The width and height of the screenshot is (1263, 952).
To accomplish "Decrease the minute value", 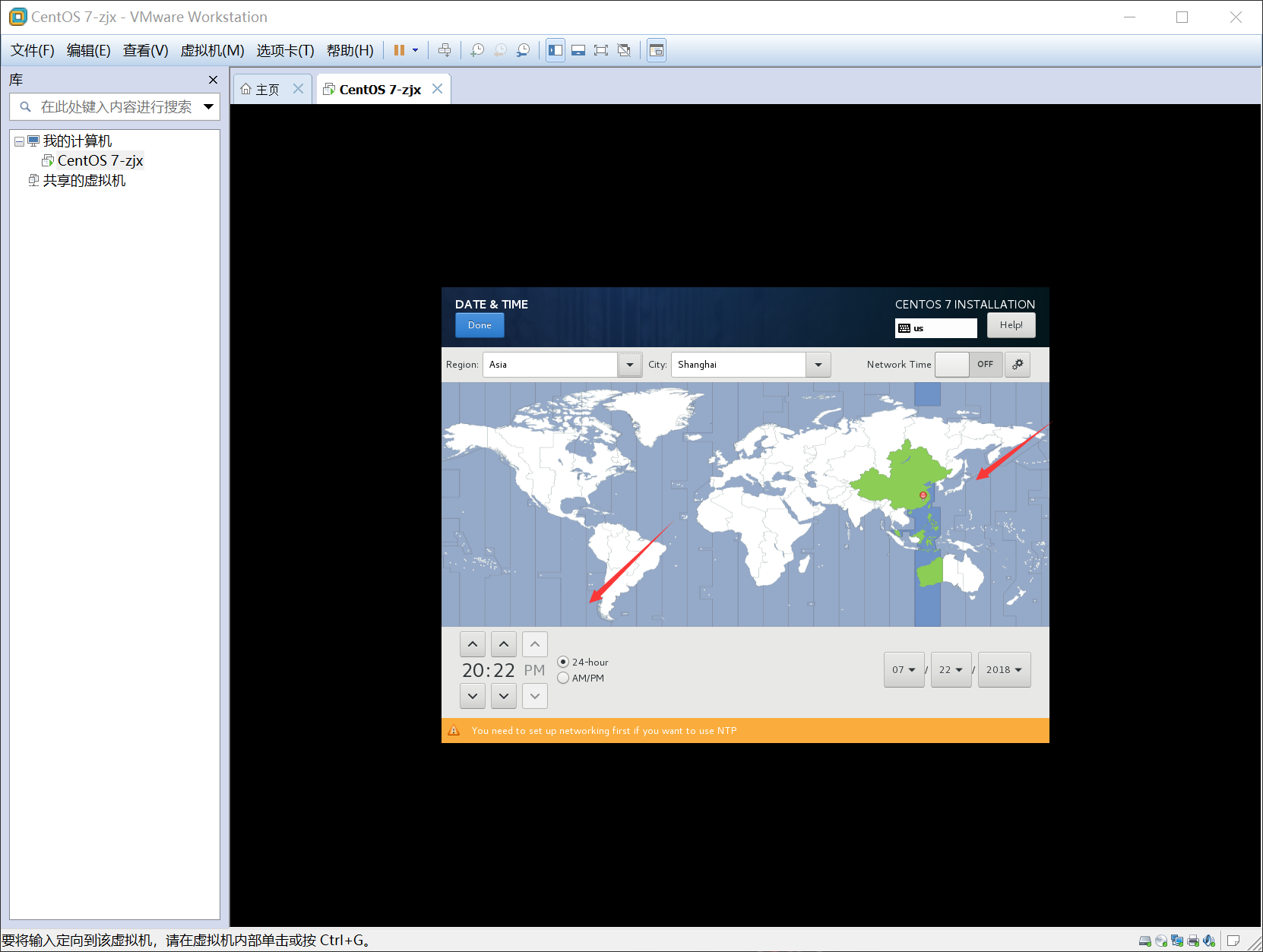I will 504,696.
